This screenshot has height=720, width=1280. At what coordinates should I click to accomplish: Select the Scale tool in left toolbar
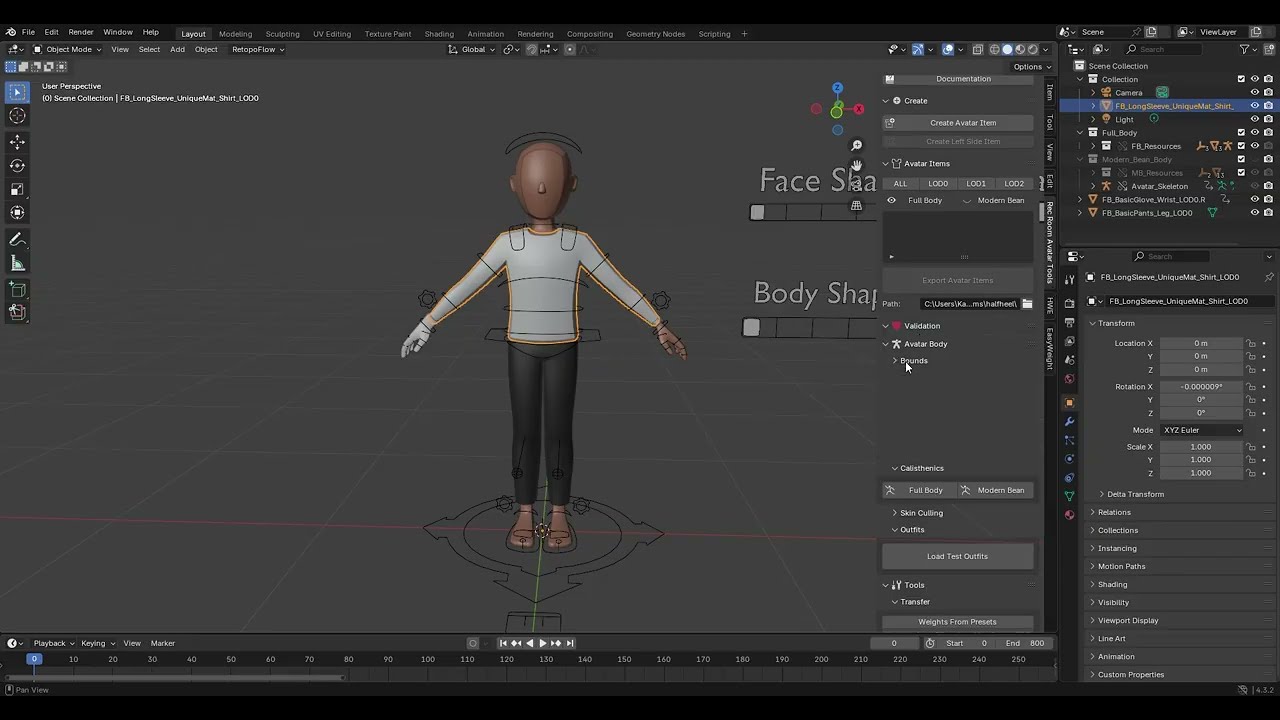(x=17, y=189)
